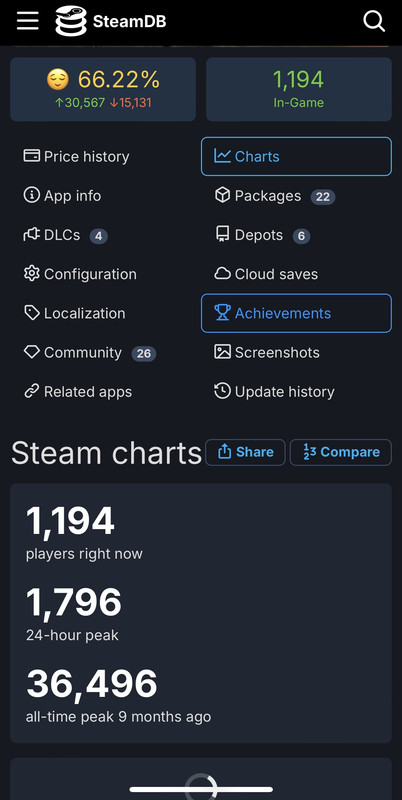The height and width of the screenshot is (800, 402).
Task: Tap the Depots count badge 6
Action: [302, 236]
